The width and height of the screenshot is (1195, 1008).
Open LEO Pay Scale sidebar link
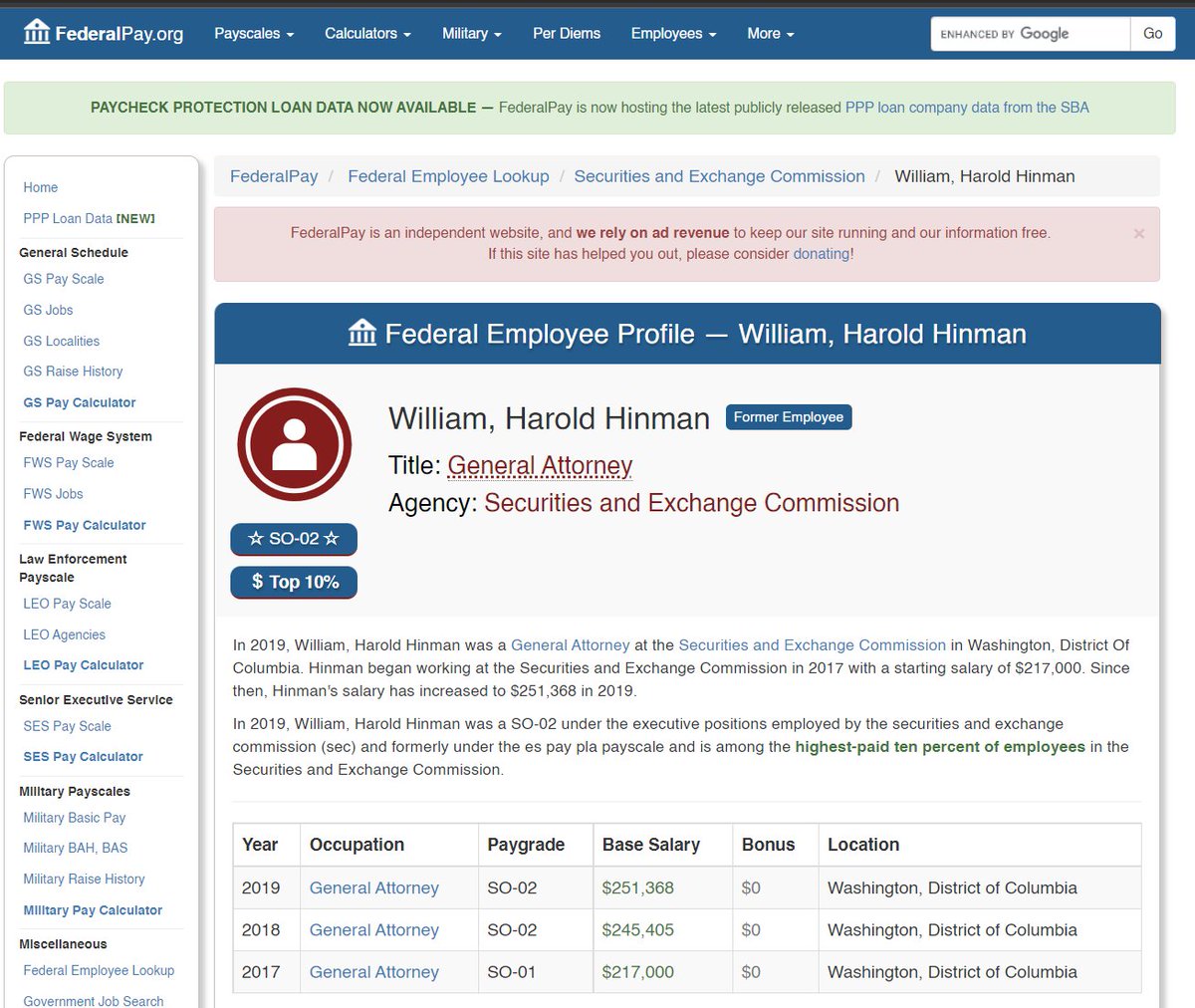click(x=67, y=604)
